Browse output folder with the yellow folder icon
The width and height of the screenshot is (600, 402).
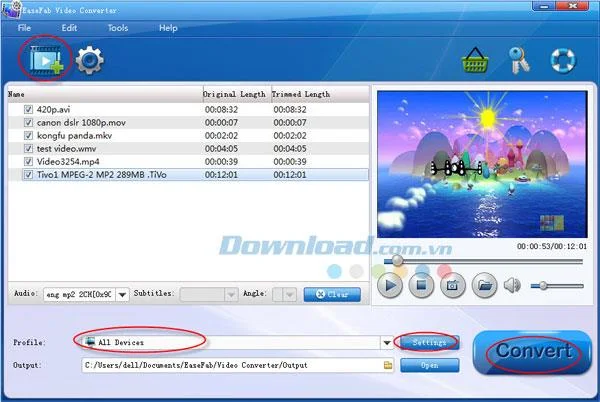(x=388, y=365)
